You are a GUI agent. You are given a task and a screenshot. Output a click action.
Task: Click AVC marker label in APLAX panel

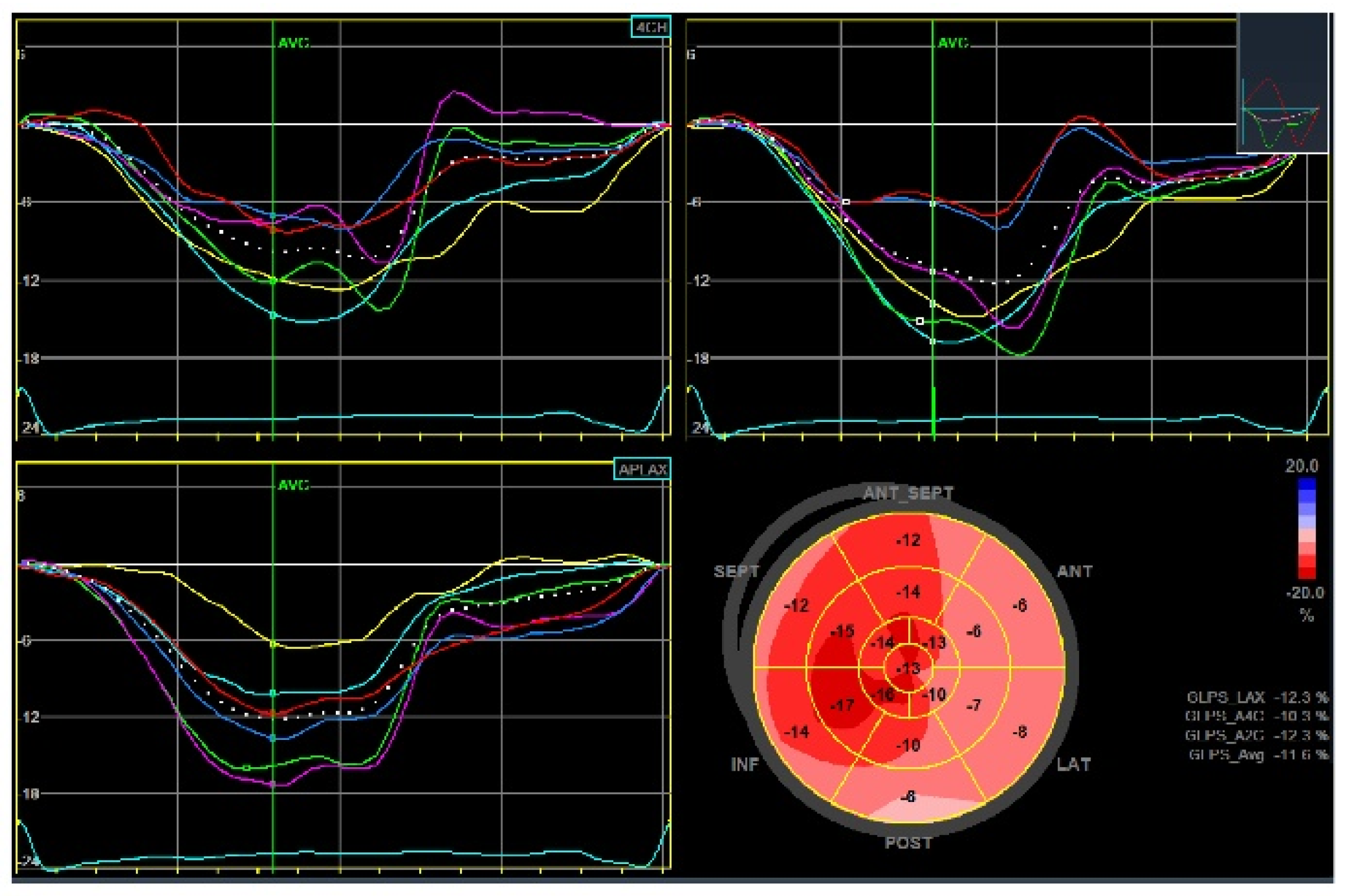point(293,485)
